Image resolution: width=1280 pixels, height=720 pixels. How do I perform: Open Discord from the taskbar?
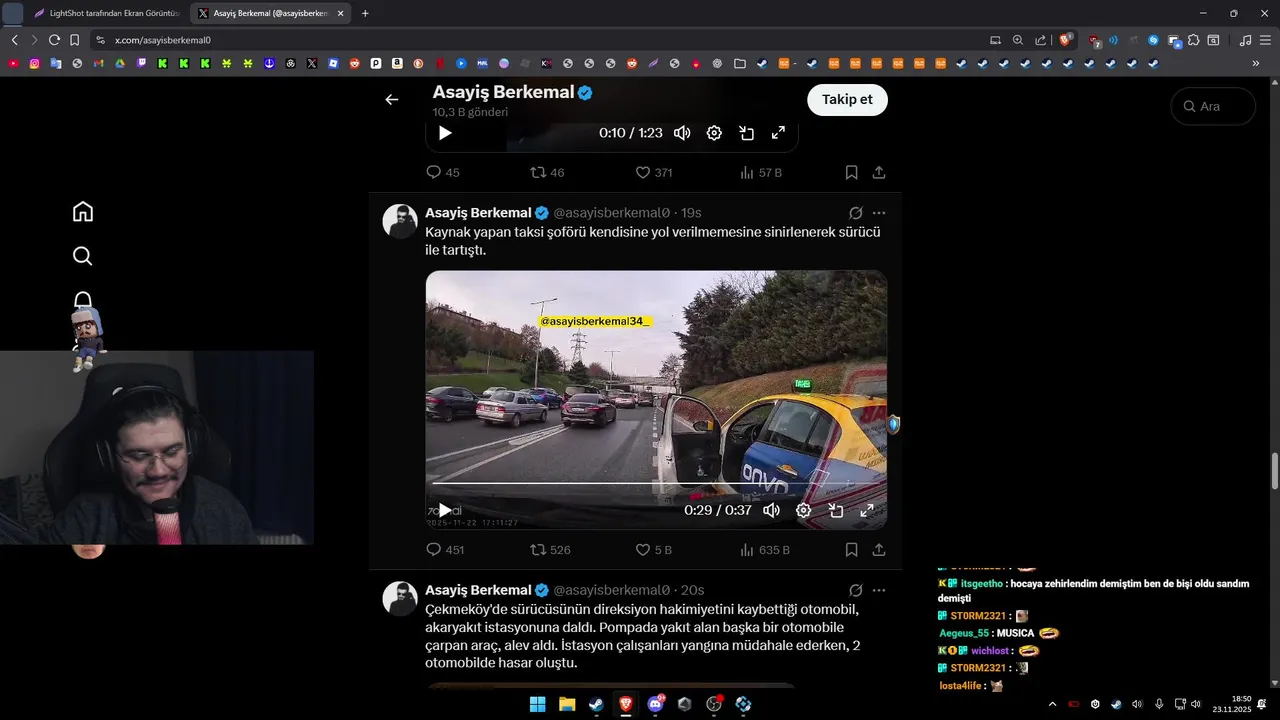656,704
